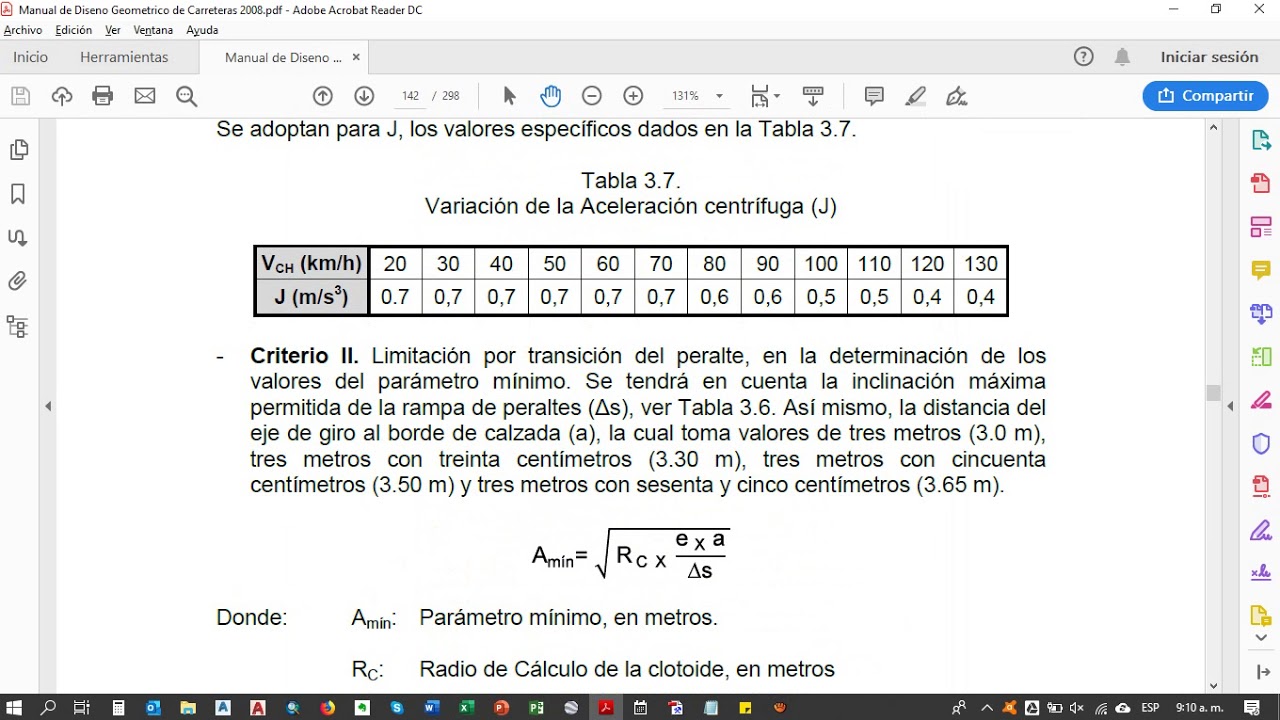Open Create PDF tool in right pane
This screenshot has height=720, width=1280.
[x=1261, y=184]
